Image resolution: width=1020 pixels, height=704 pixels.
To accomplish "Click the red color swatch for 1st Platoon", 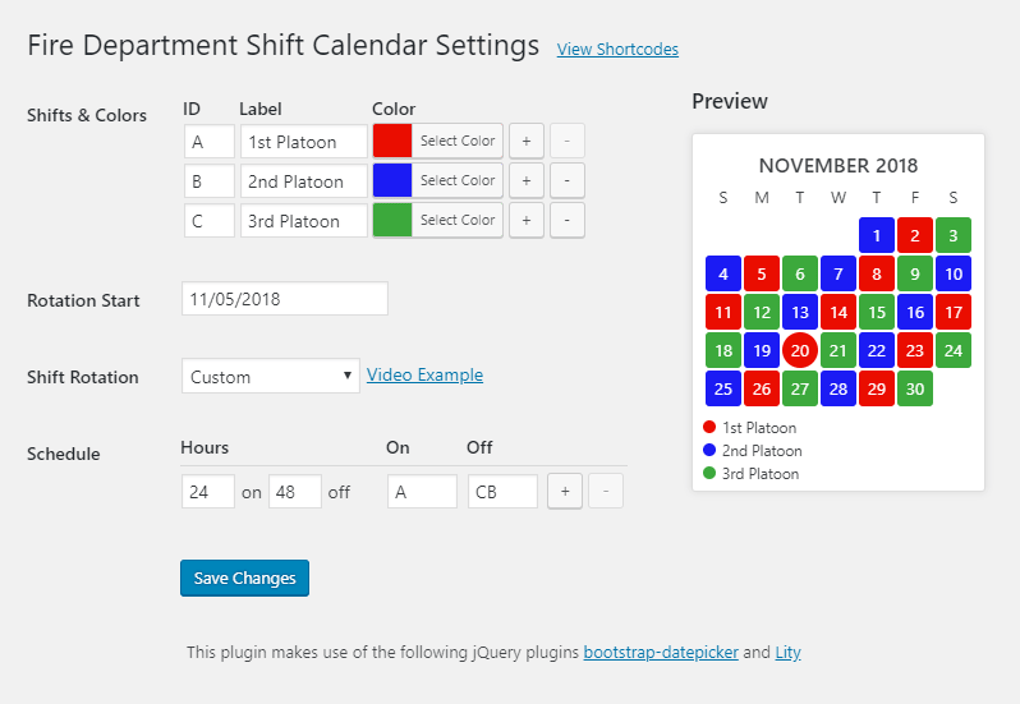I will 391,140.
